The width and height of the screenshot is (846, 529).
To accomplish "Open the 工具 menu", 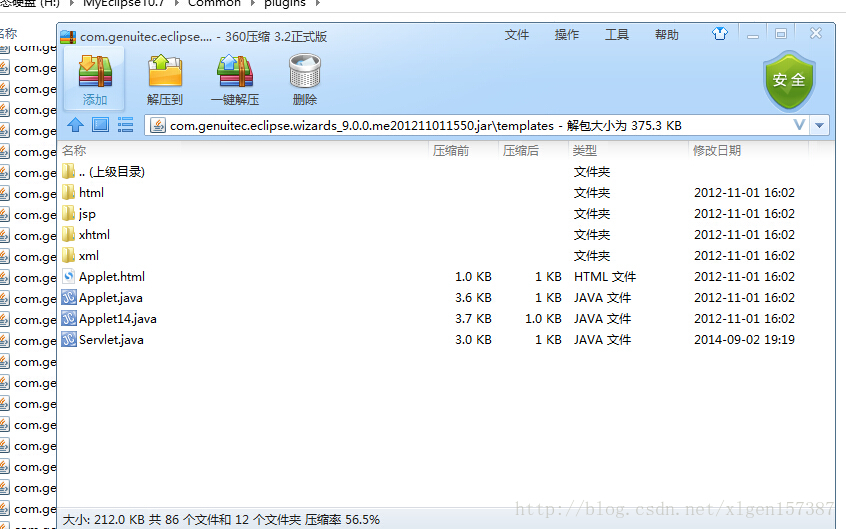I will click(617, 35).
